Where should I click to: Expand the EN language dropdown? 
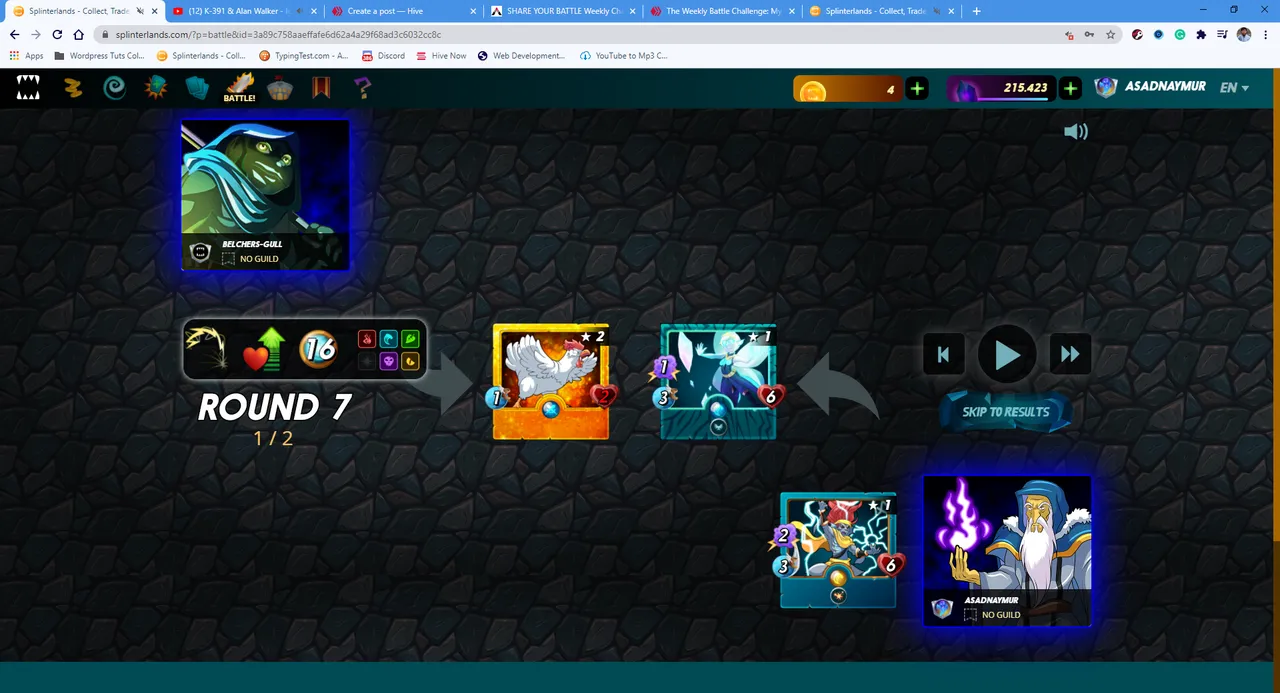point(1234,88)
